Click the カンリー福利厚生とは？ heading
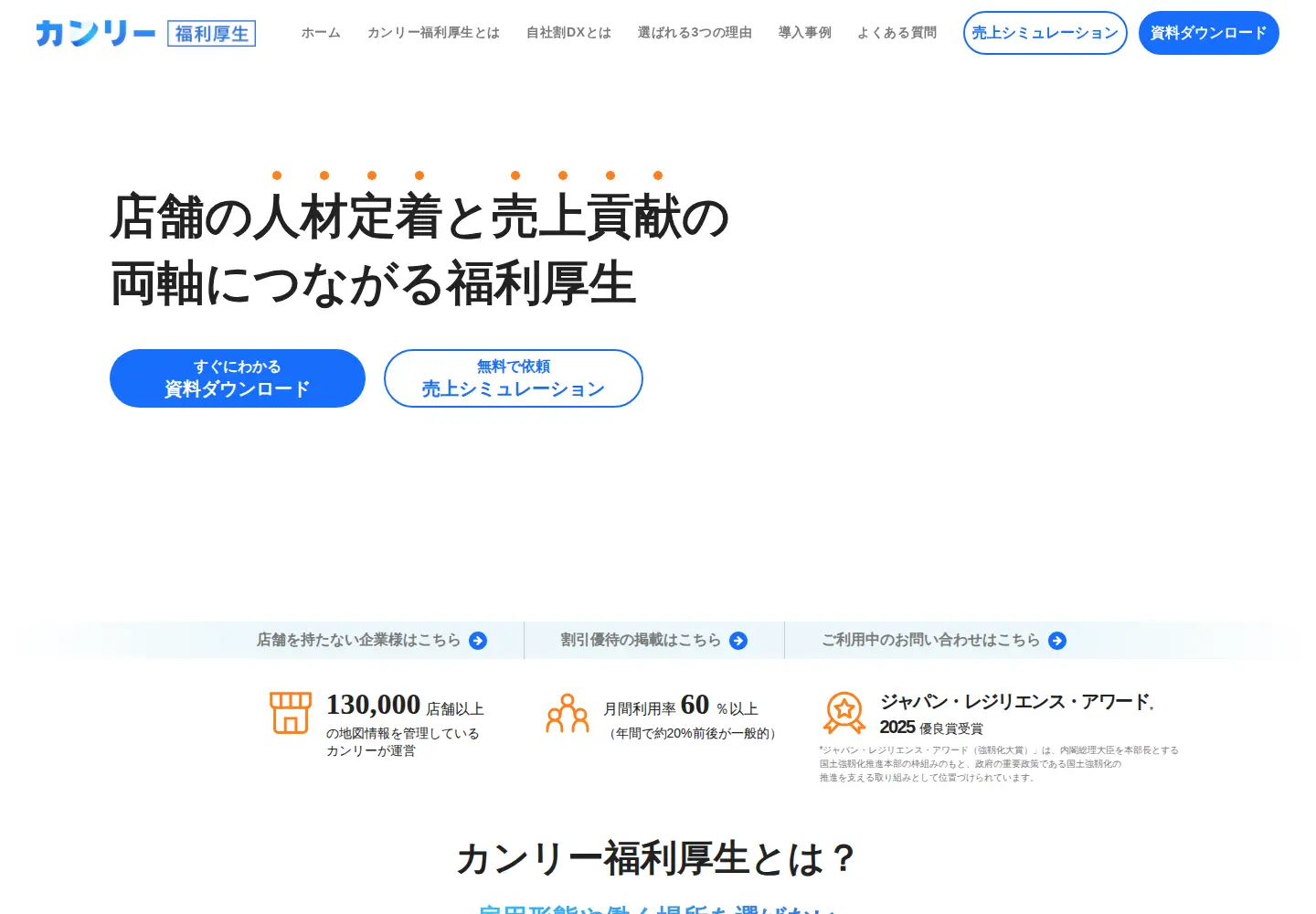 pyautogui.click(x=657, y=859)
